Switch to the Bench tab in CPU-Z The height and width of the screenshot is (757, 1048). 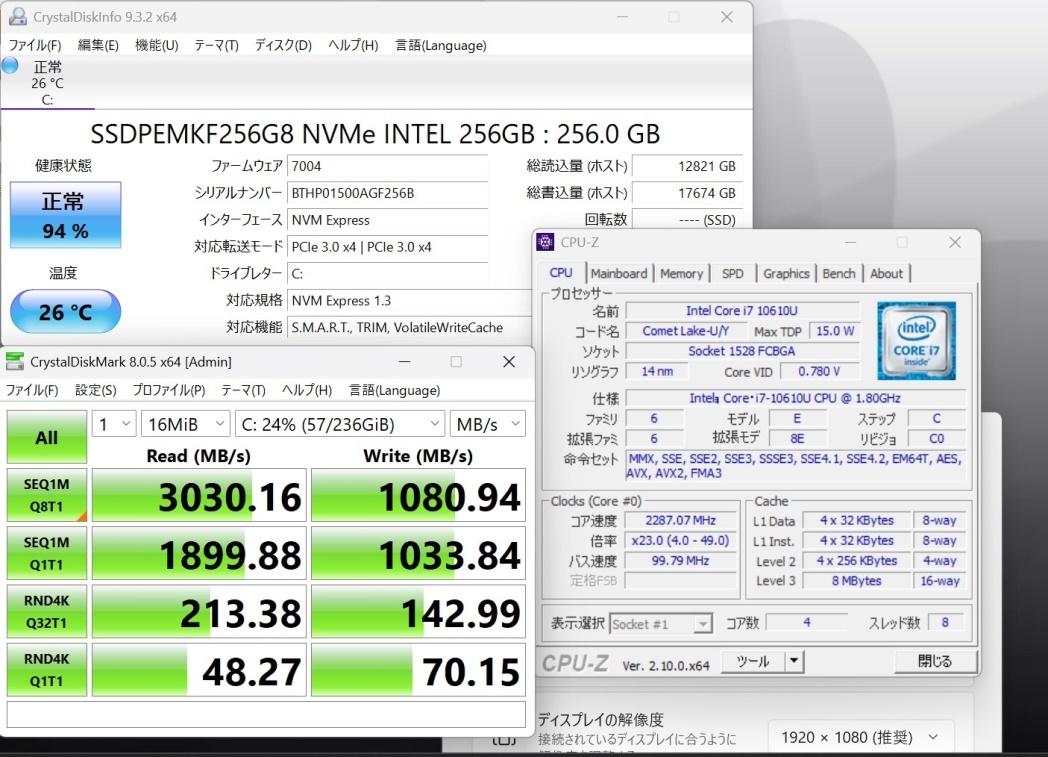pos(839,273)
